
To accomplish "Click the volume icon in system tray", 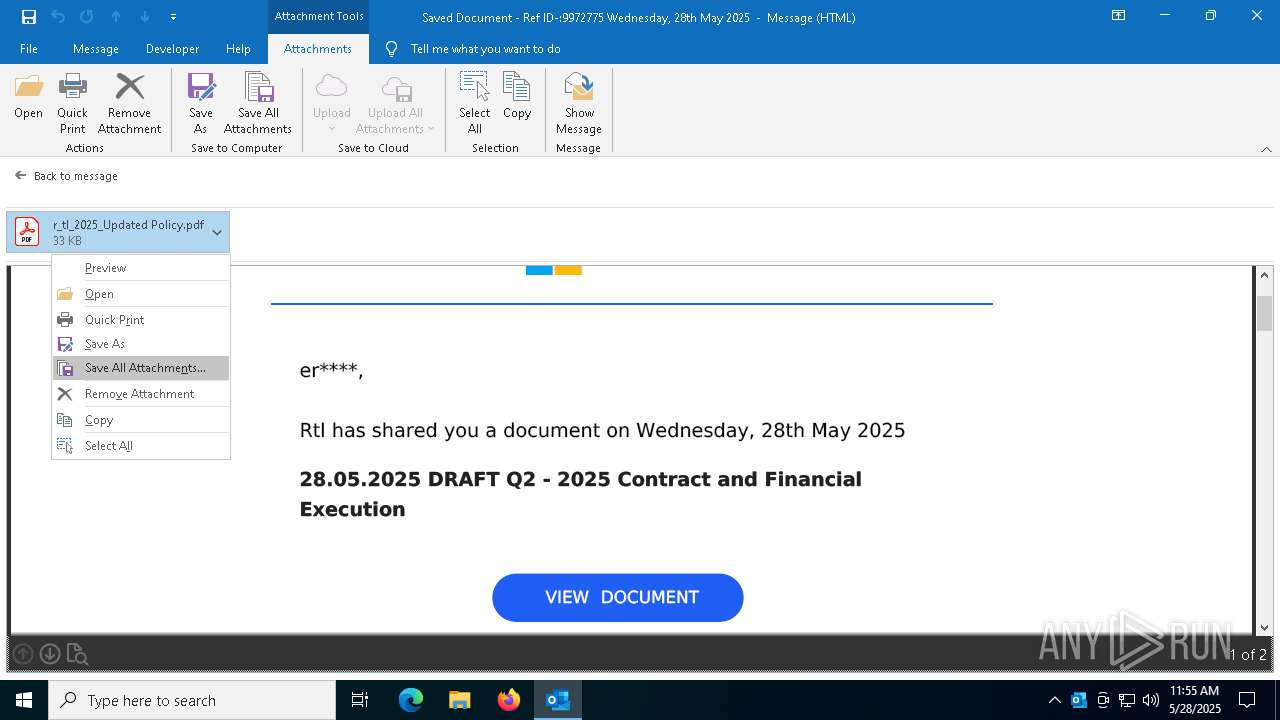I will (x=1151, y=700).
